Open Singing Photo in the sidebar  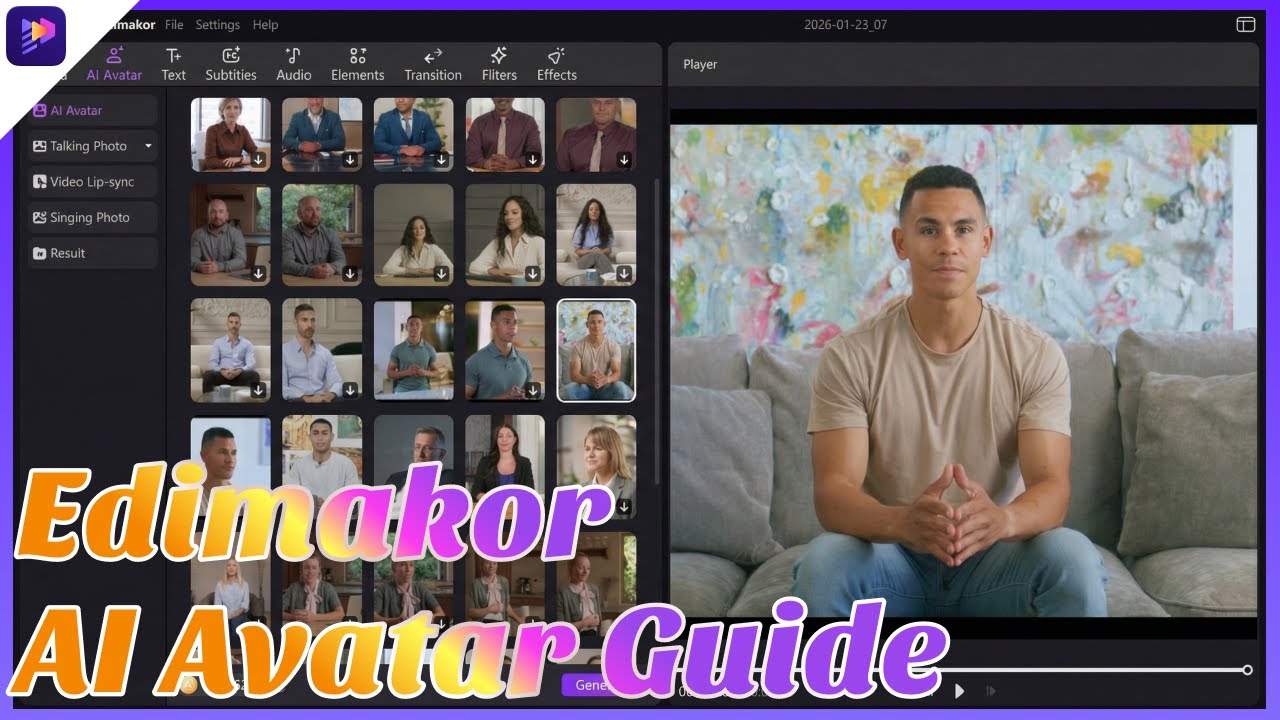tap(92, 217)
